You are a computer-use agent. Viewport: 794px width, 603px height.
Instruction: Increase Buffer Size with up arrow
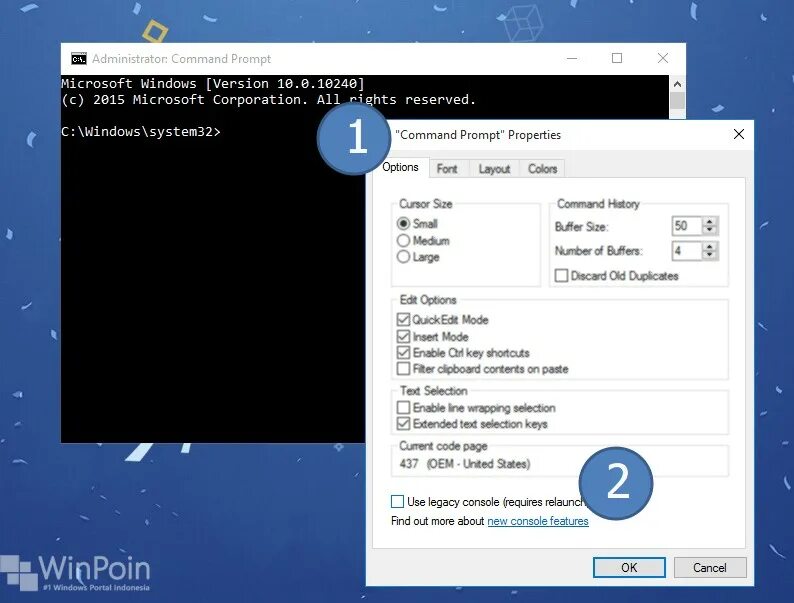click(710, 222)
